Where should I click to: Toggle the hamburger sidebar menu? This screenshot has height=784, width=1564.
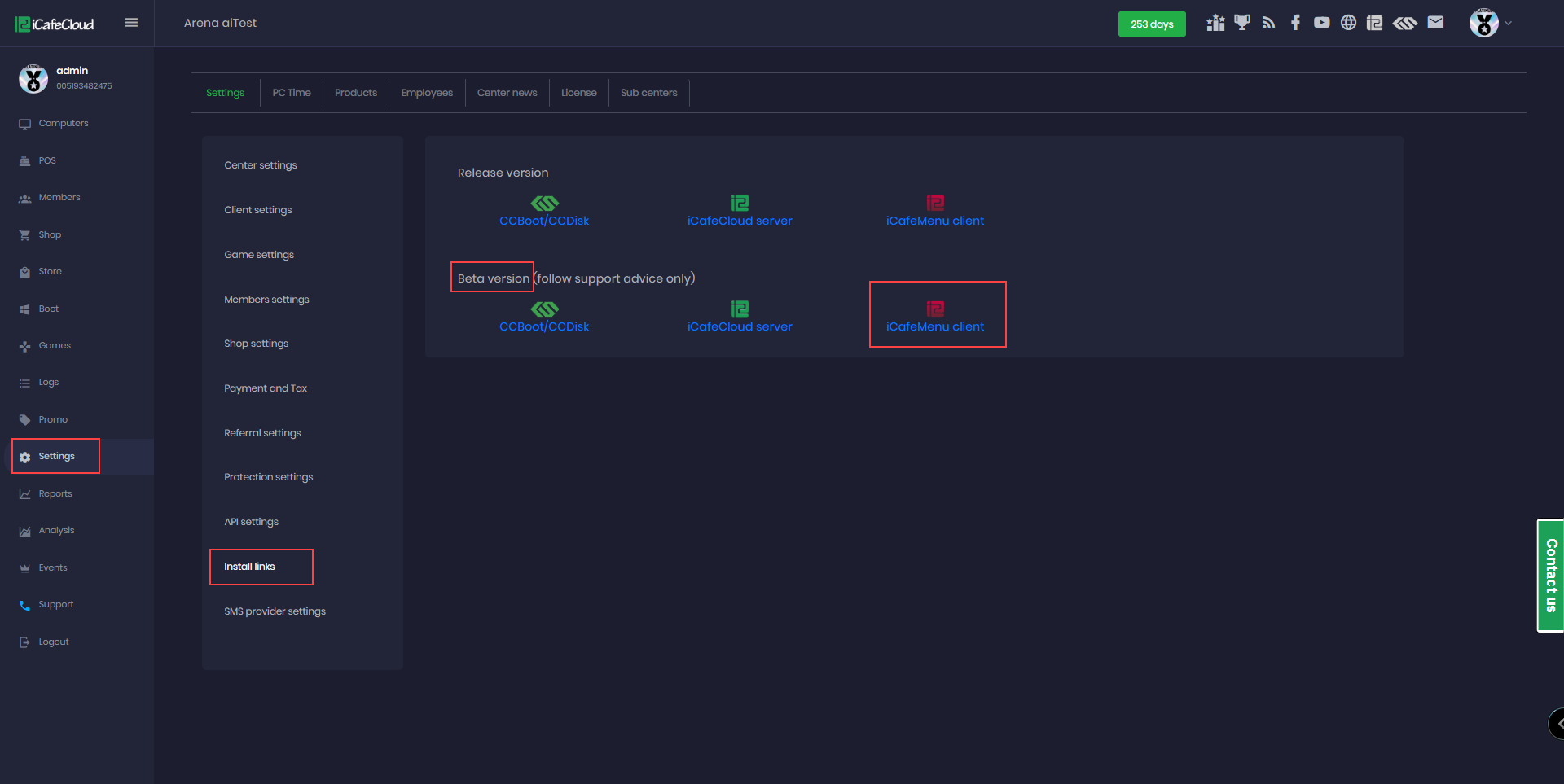131,23
